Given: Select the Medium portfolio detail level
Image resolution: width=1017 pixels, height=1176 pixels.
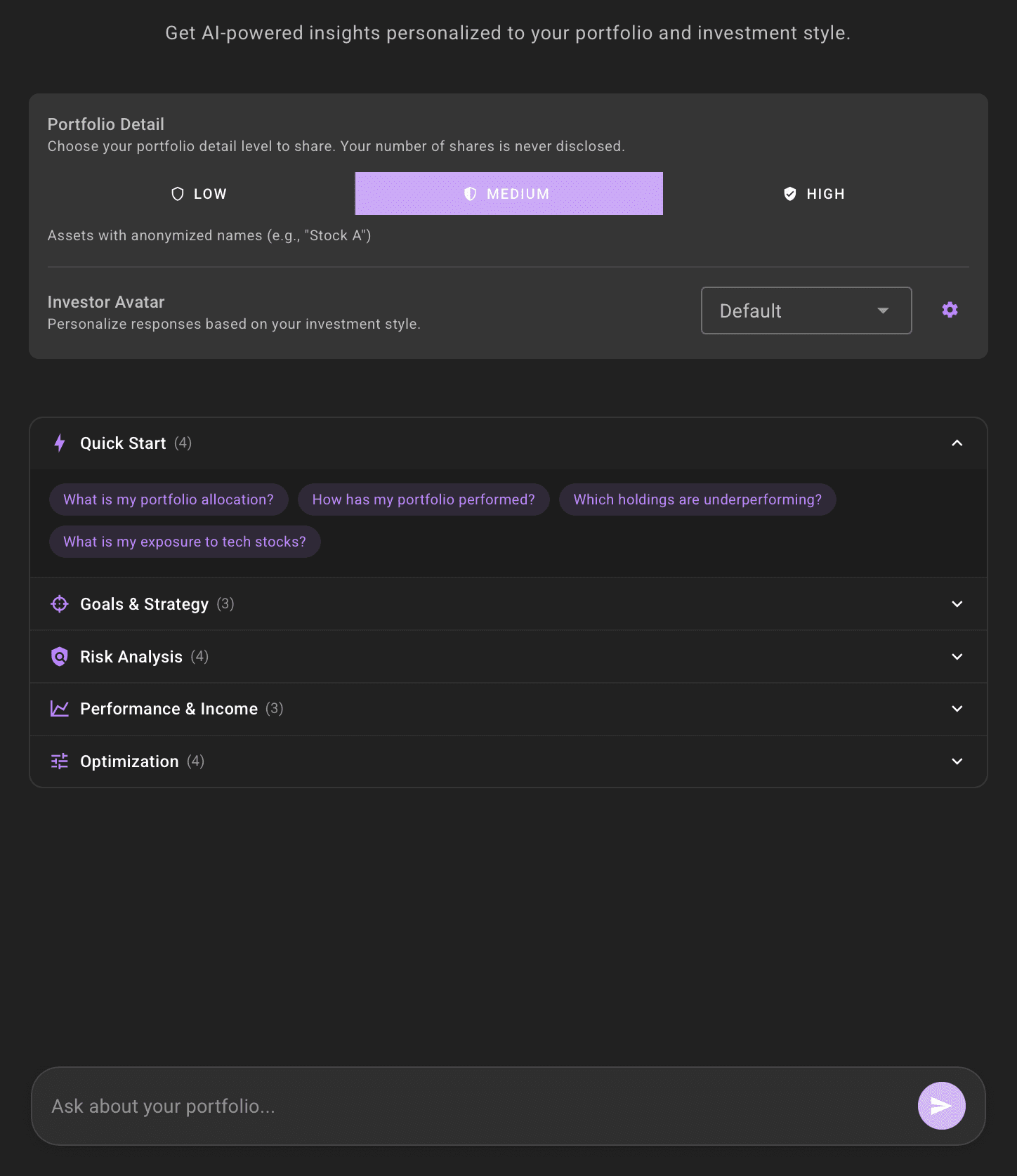Looking at the screenshot, I should tap(508, 193).
